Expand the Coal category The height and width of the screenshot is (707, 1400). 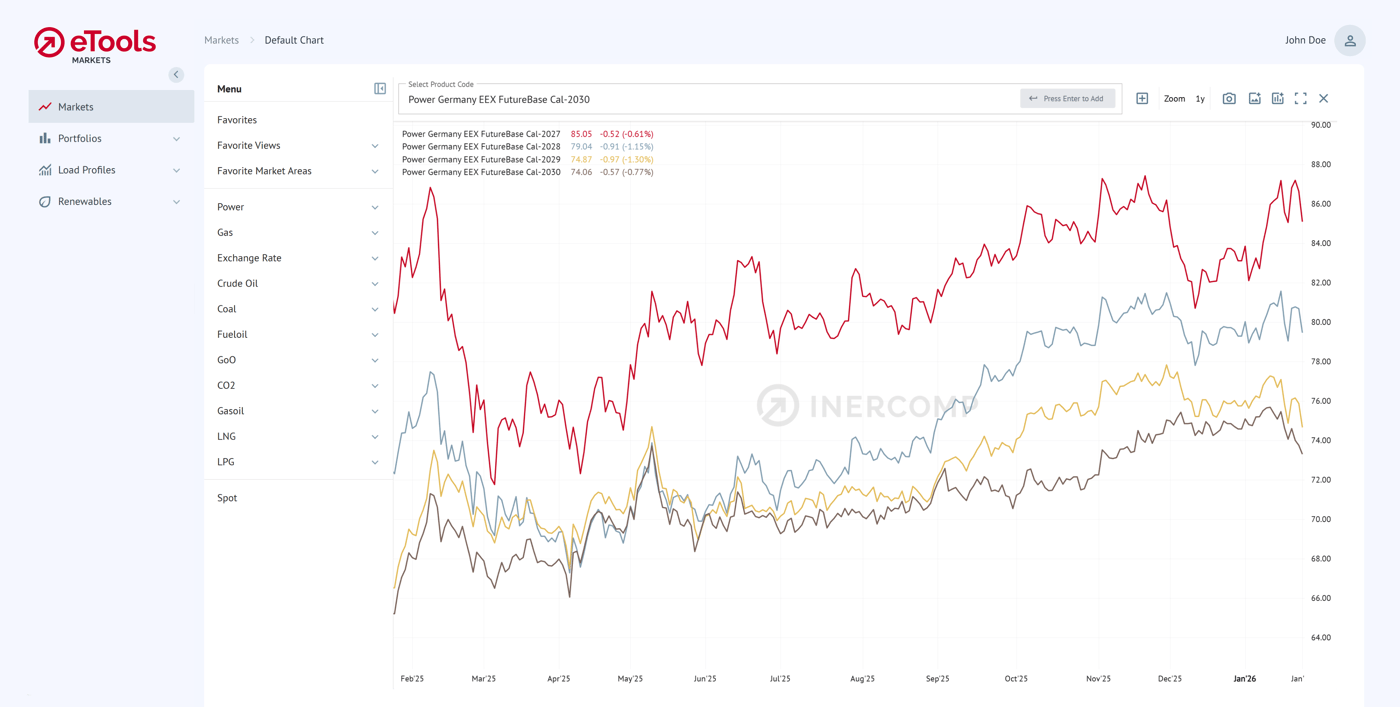tap(298, 309)
